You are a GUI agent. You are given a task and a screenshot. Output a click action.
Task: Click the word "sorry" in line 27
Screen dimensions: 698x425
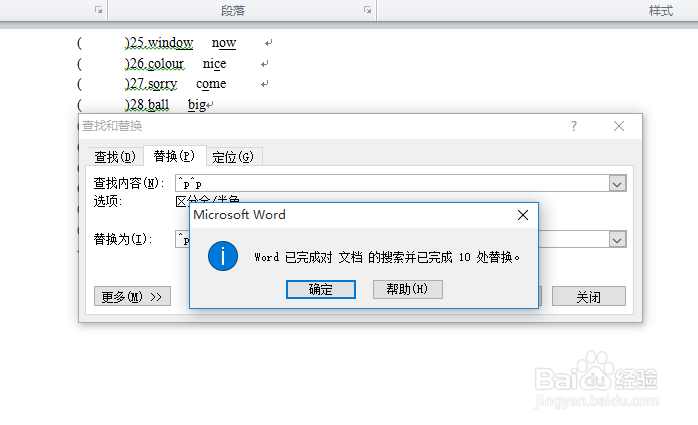[162, 84]
